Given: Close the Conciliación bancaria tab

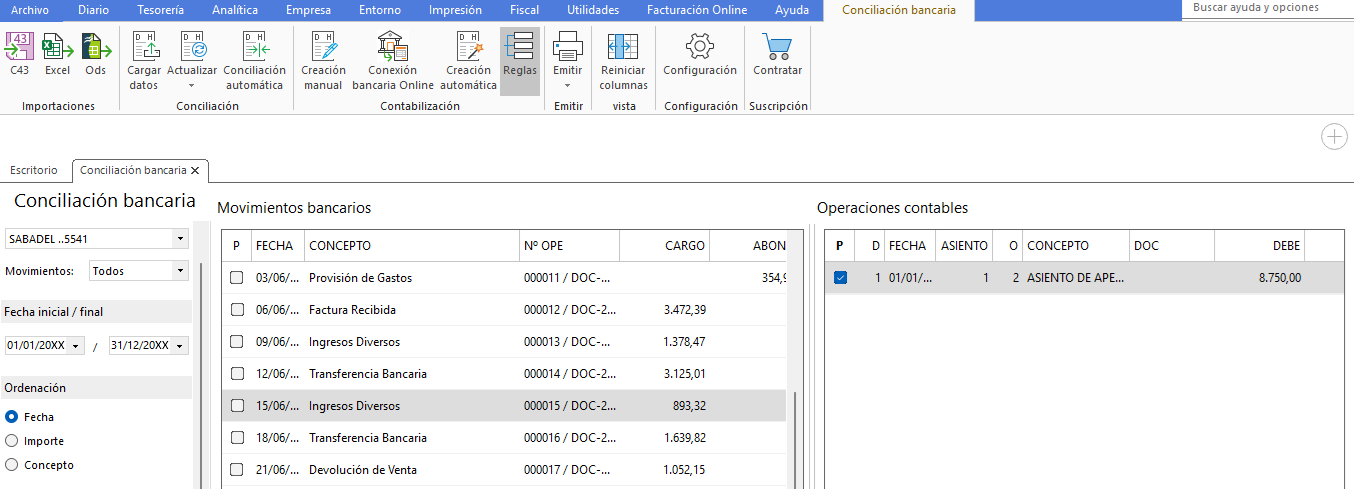Looking at the screenshot, I should [195, 171].
